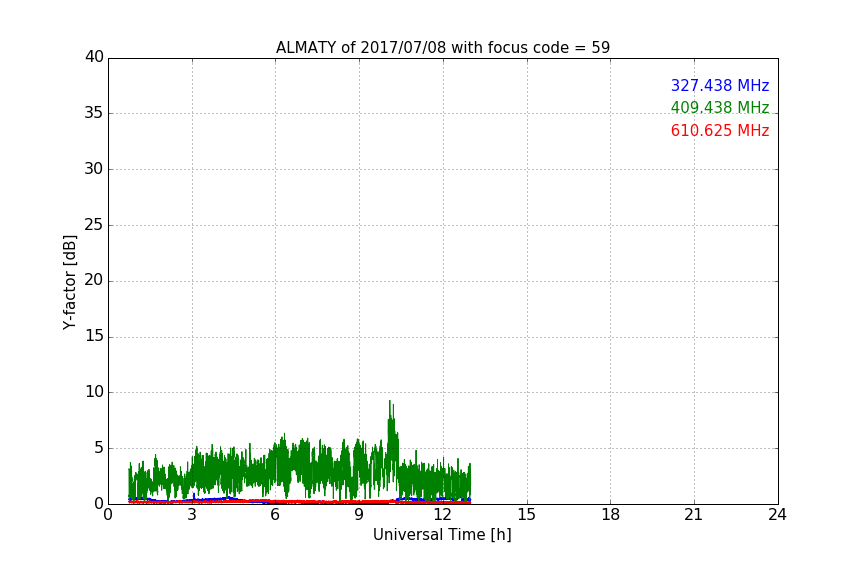Click the x-axis tick label 12
The image size is (864, 576).
click(443, 515)
